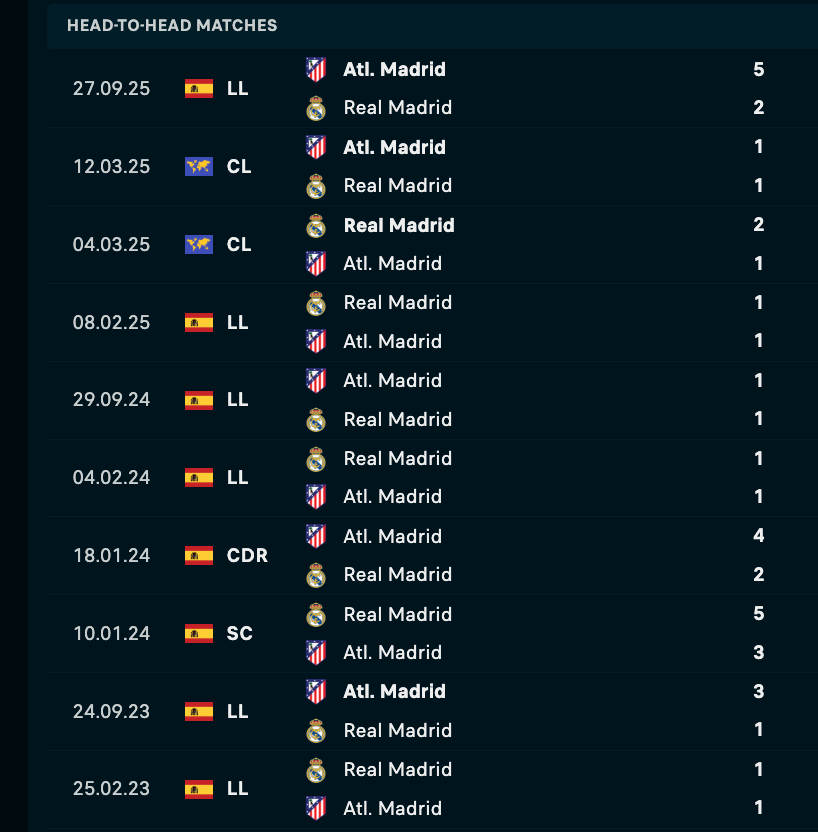The image size is (818, 832).
Task: Click Spain flag next to SC competition
Action: point(199,633)
